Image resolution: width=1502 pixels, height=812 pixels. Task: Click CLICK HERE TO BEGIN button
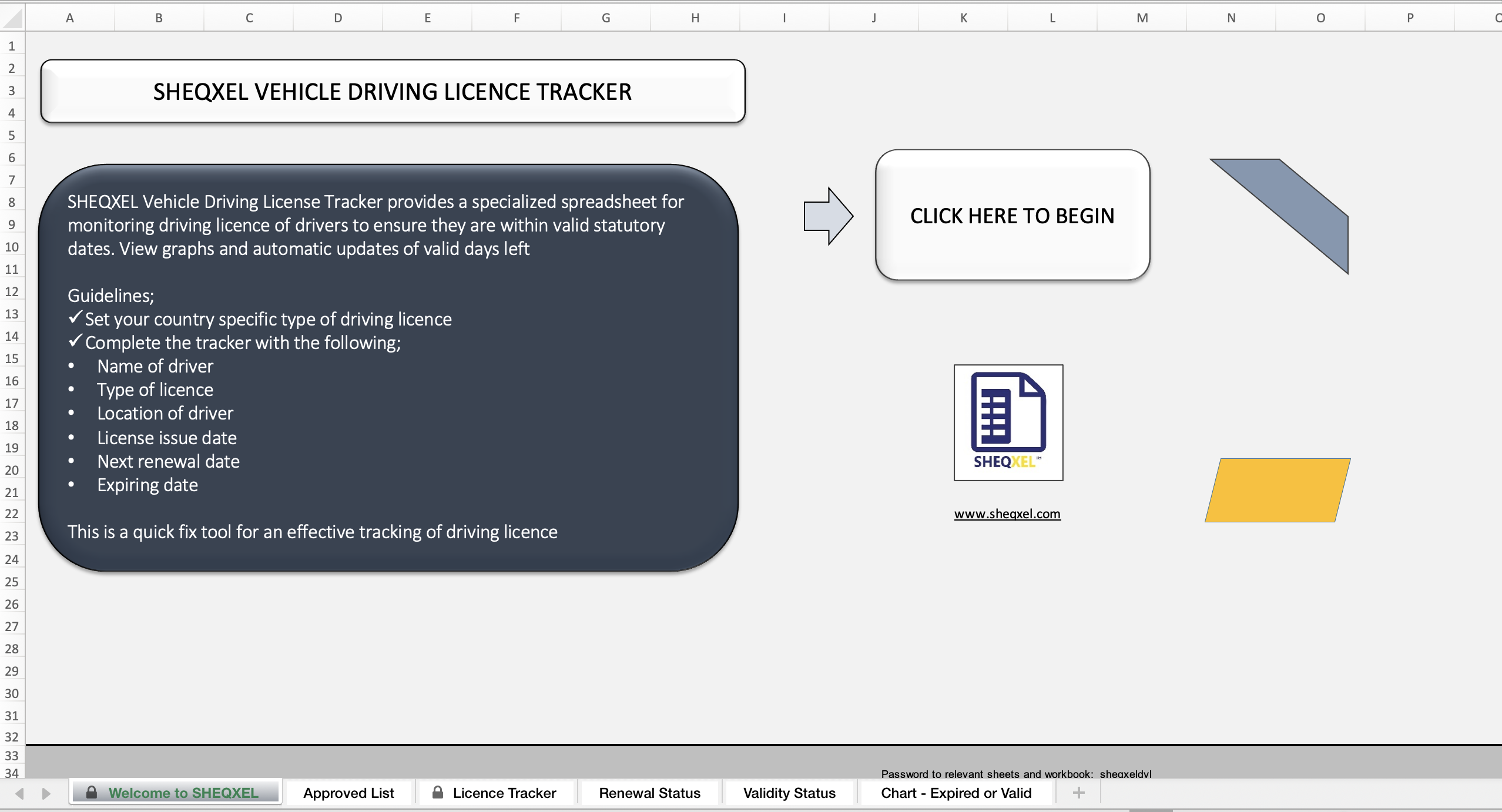(x=1012, y=215)
